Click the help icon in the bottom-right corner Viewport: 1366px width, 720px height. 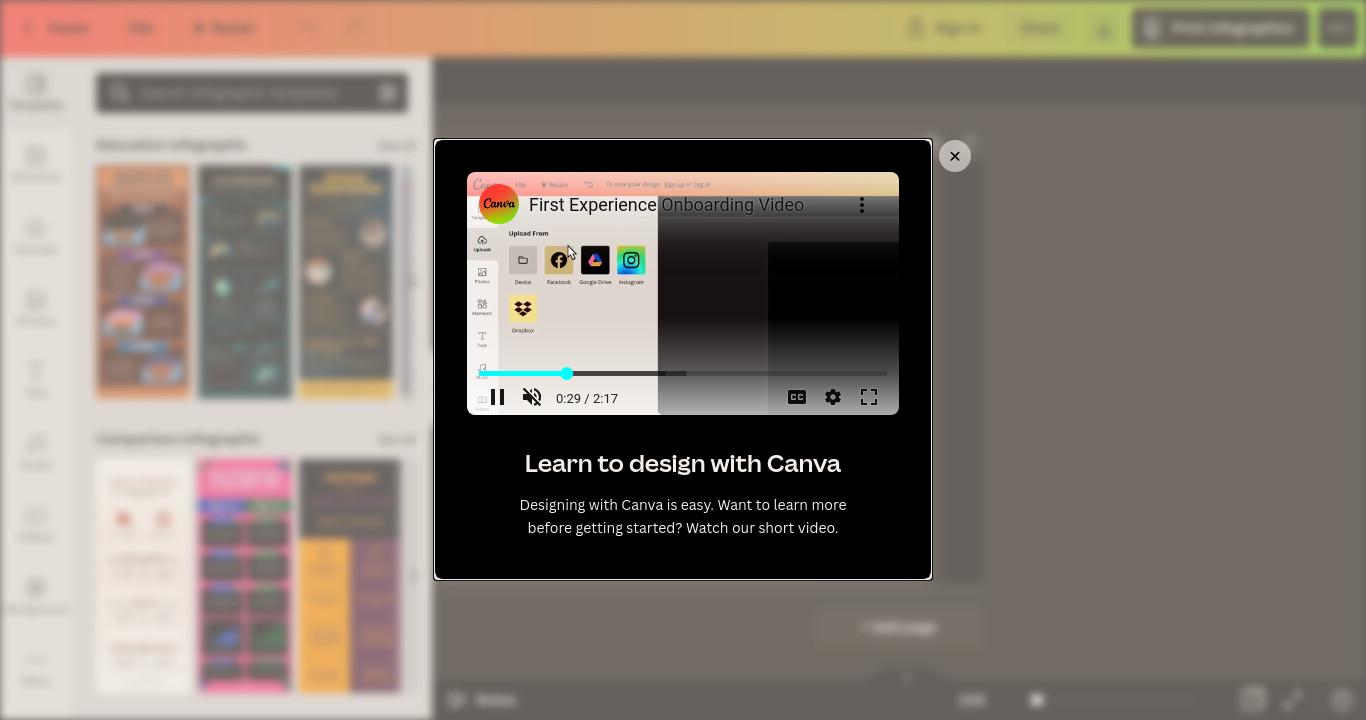click(x=1342, y=700)
